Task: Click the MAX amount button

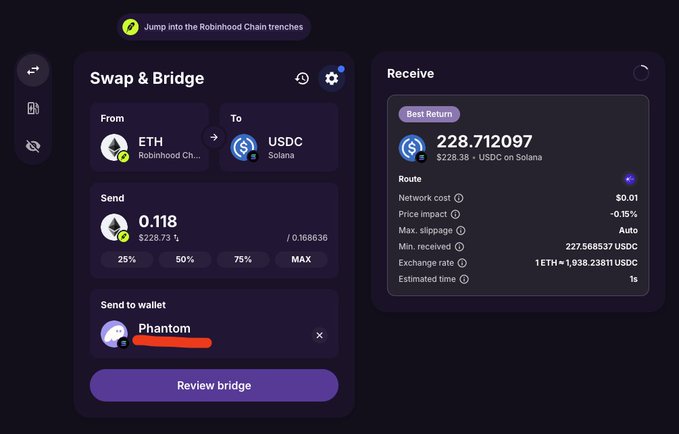Action: (301, 259)
